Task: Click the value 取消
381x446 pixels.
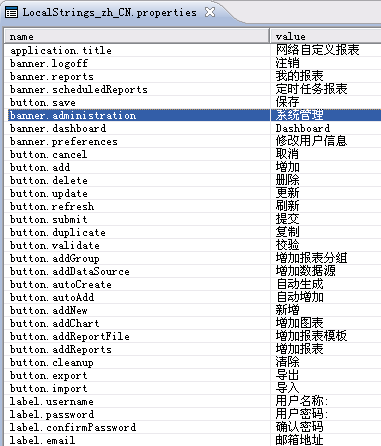Action: pyautogui.click(x=287, y=154)
